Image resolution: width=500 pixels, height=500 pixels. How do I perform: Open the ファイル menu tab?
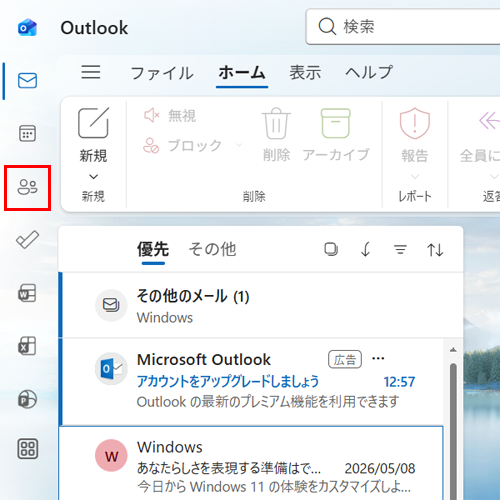(x=162, y=73)
